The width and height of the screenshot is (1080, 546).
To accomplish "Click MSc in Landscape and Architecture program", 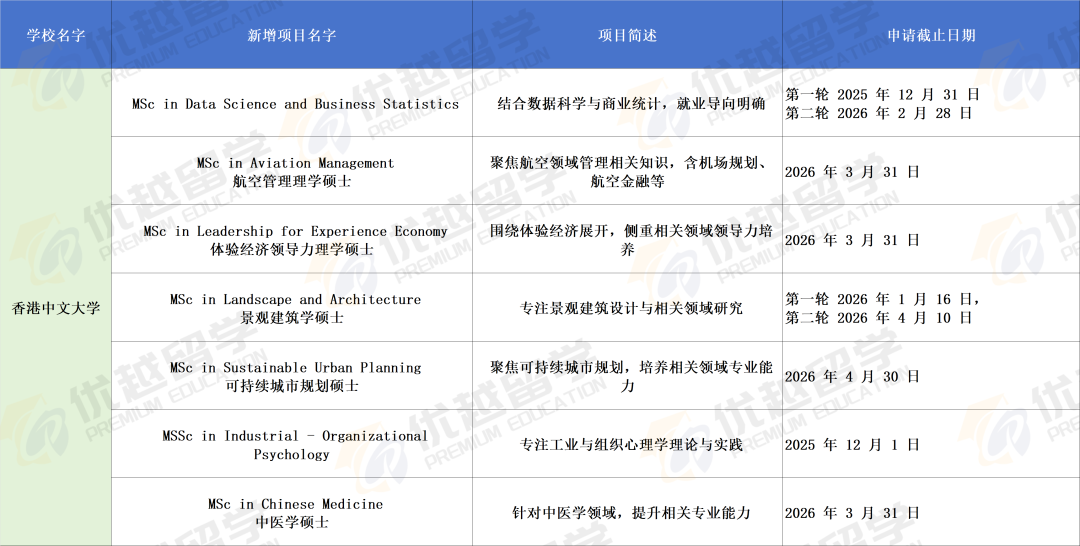I will click(295, 308).
